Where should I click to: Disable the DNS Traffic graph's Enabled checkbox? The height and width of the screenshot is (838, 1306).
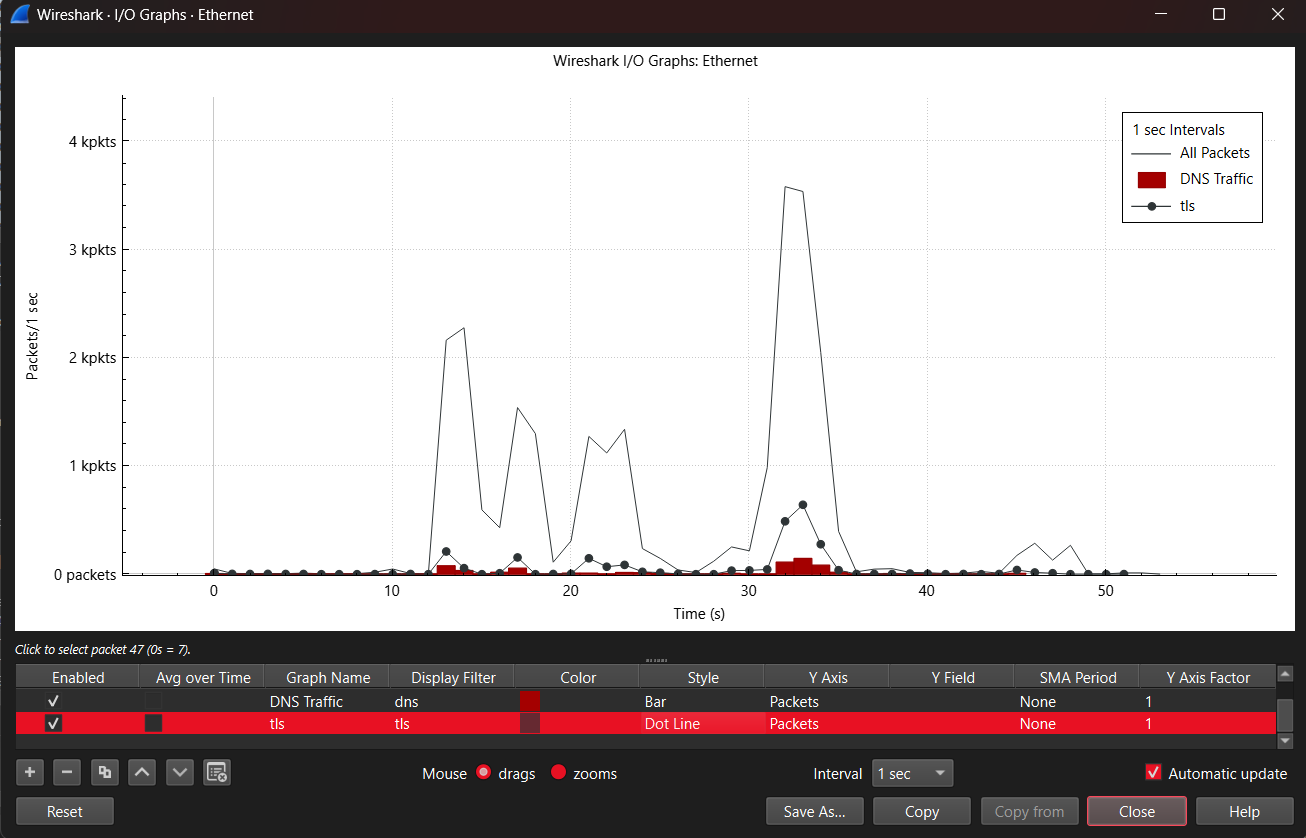point(53,701)
